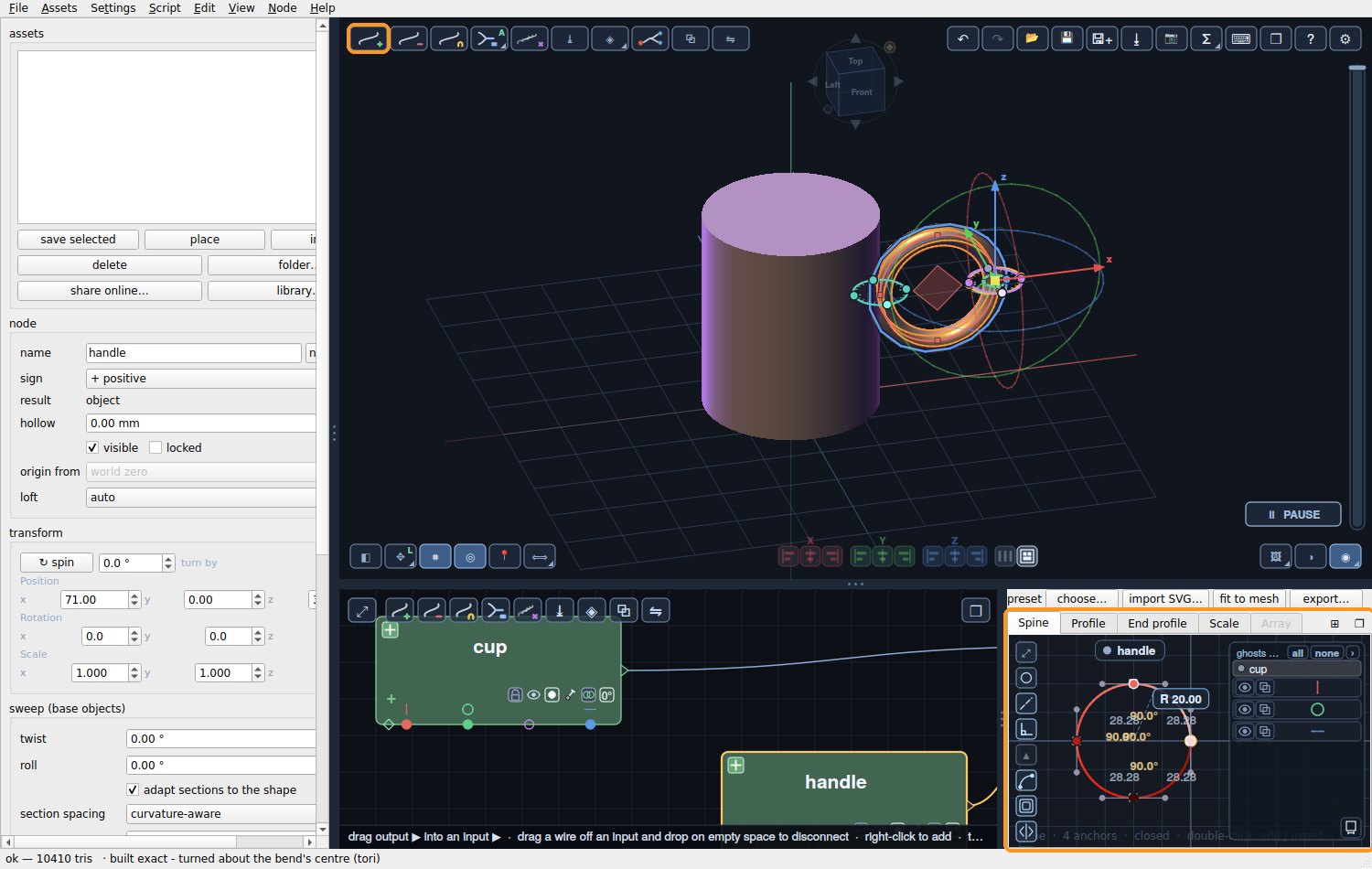
Task: Click the open folder icon
Action: click(1032, 38)
